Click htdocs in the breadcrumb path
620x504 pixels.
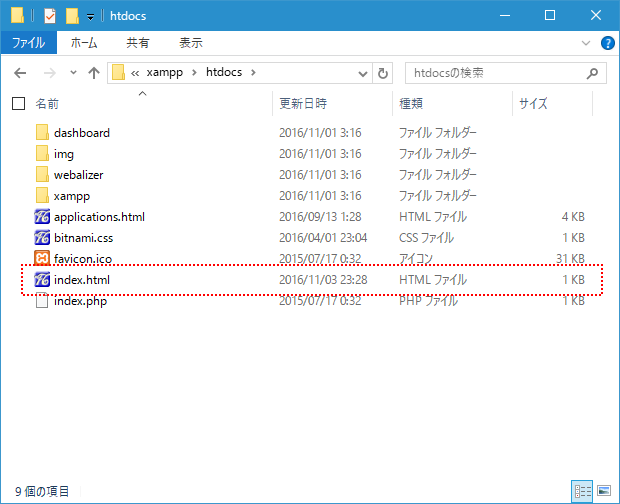224,72
